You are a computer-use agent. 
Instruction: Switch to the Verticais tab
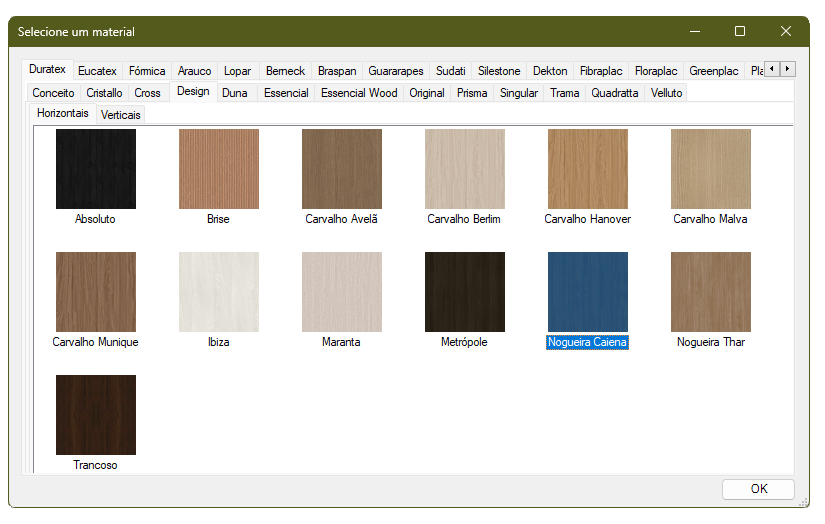click(120, 115)
